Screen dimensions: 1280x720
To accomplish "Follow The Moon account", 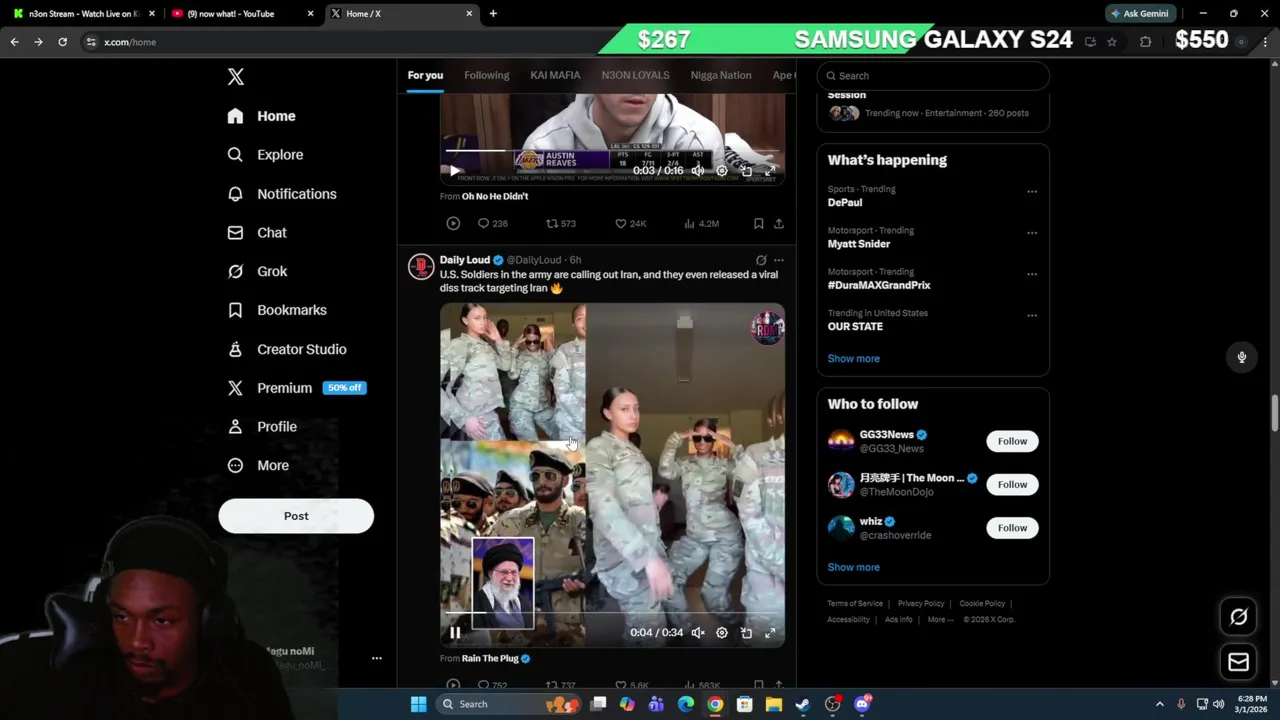I will 1012,485.
